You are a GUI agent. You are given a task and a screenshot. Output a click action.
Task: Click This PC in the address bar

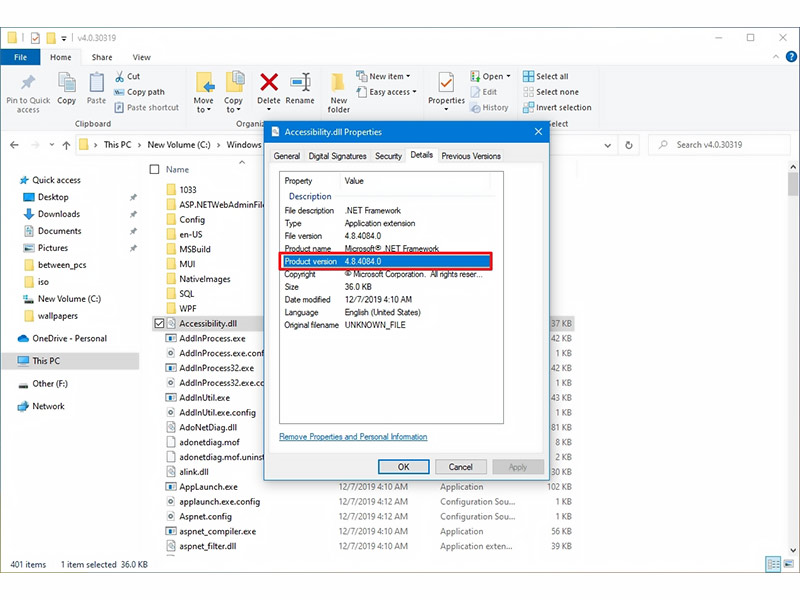(x=117, y=145)
